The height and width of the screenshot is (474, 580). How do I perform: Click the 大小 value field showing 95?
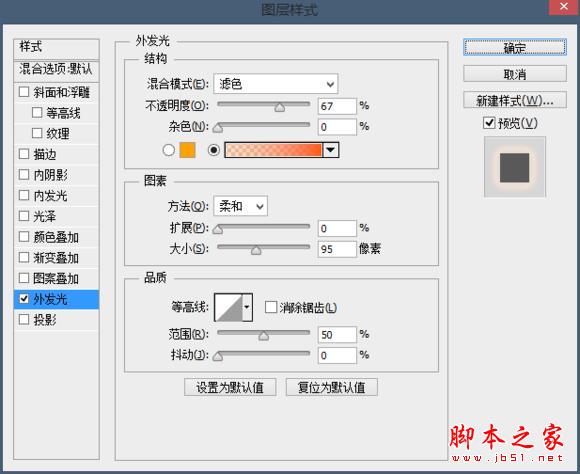337,249
